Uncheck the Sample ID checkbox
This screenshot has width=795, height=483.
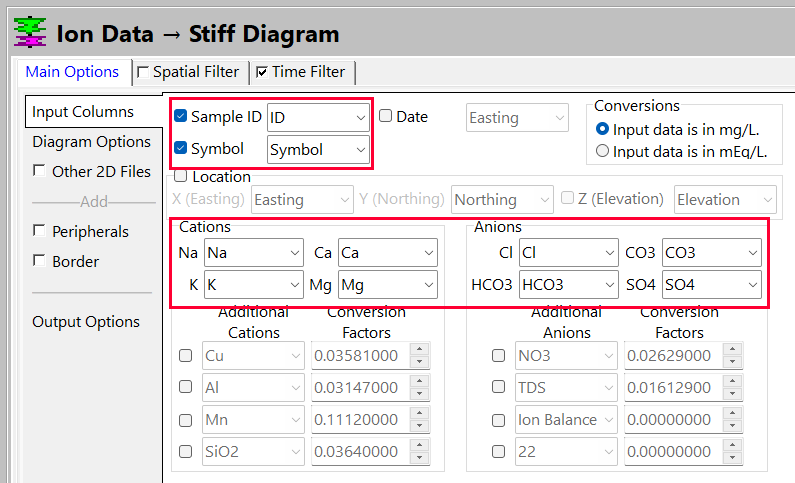click(181, 117)
